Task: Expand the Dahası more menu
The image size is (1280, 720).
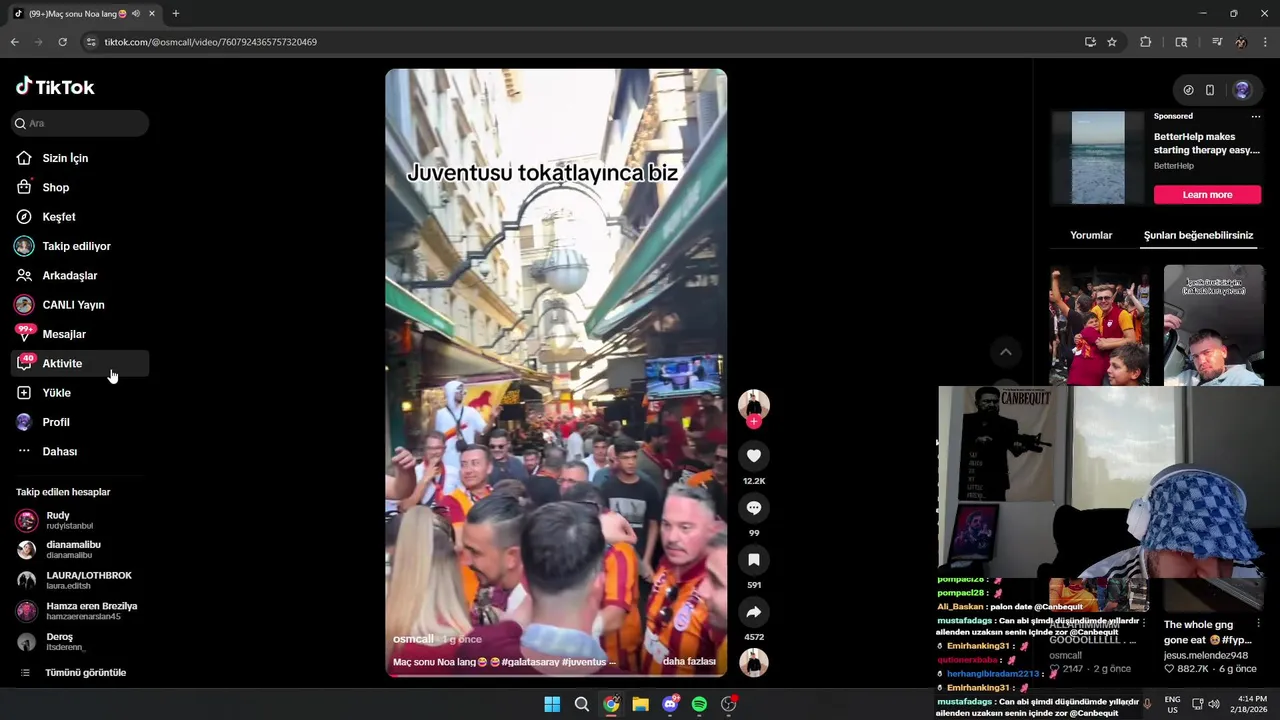Action: (59, 452)
